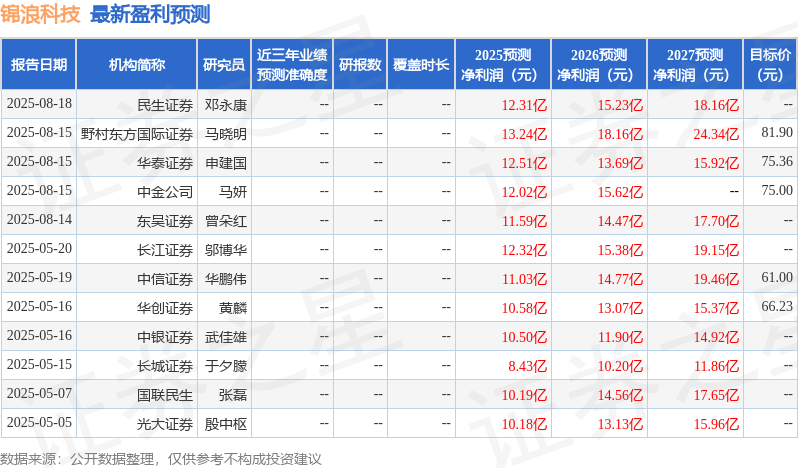This screenshot has width=798, height=468.
Task: Click the 12.02亿 forecast for 中金公司
Action: [x=524, y=192]
